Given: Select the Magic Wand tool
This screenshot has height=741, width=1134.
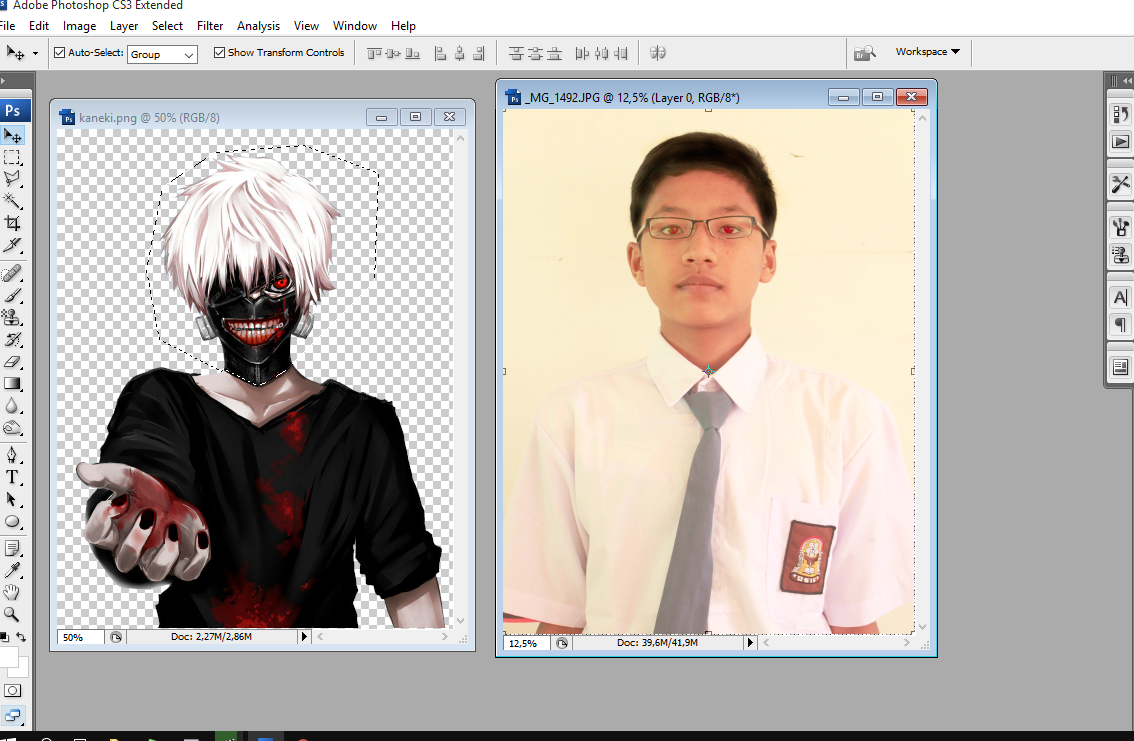Looking at the screenshot, I should click(x=12, y=201).
